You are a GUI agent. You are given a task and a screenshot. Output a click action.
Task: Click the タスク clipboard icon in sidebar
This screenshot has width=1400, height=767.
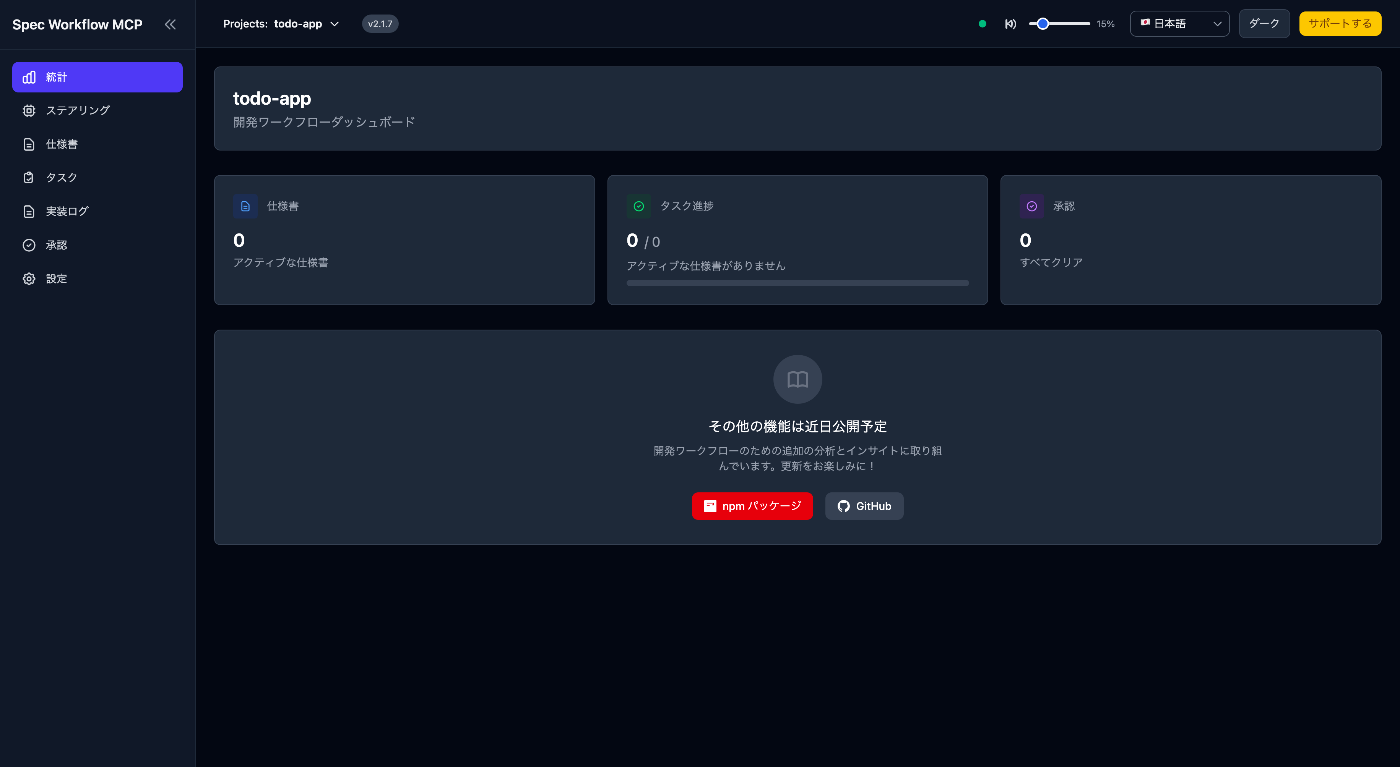point(29,178)
